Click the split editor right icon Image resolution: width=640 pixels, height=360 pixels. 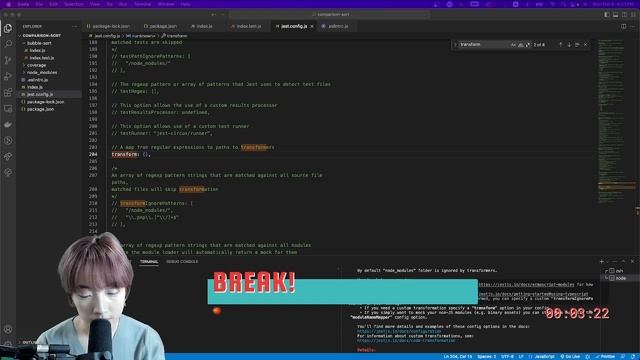pos(623,26)
